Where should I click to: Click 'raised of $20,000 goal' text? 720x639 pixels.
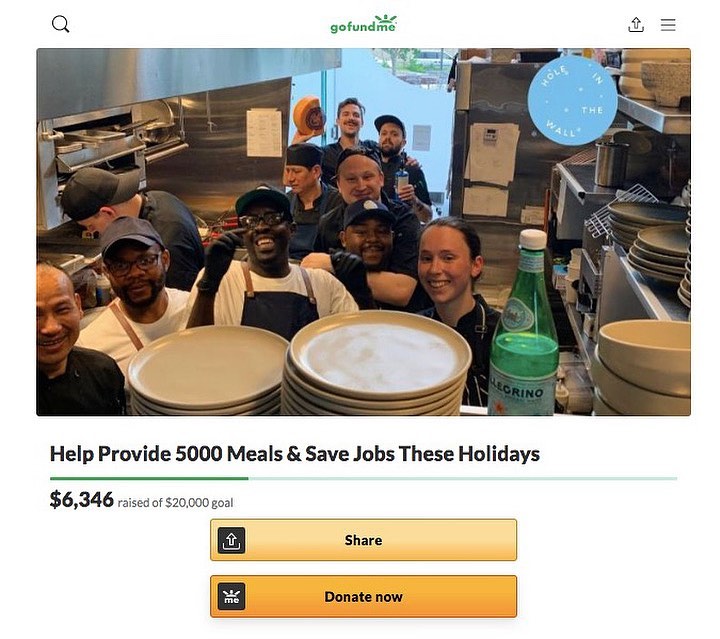[x=175, y=503]
